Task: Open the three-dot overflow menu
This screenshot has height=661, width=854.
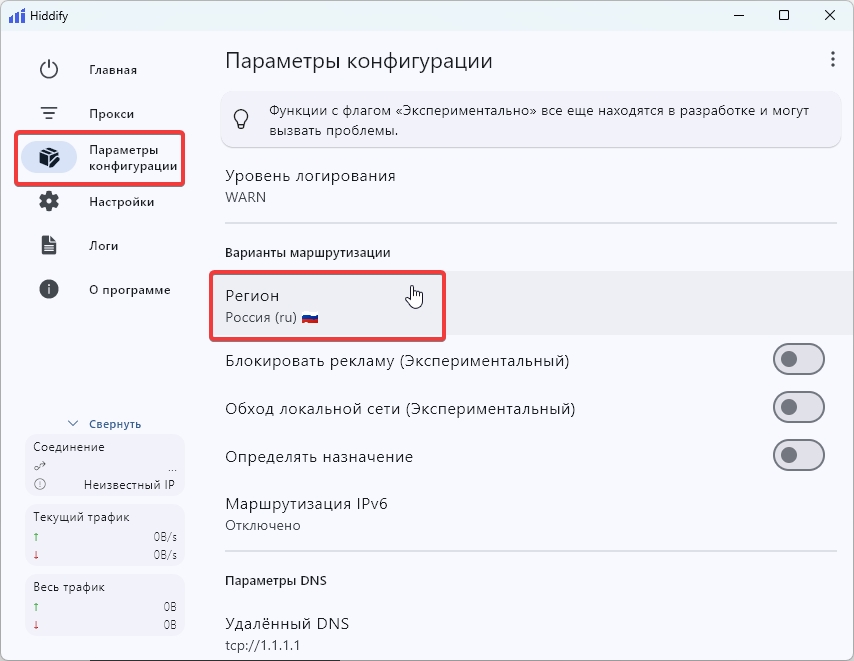Action: click(x=832, y=60)
